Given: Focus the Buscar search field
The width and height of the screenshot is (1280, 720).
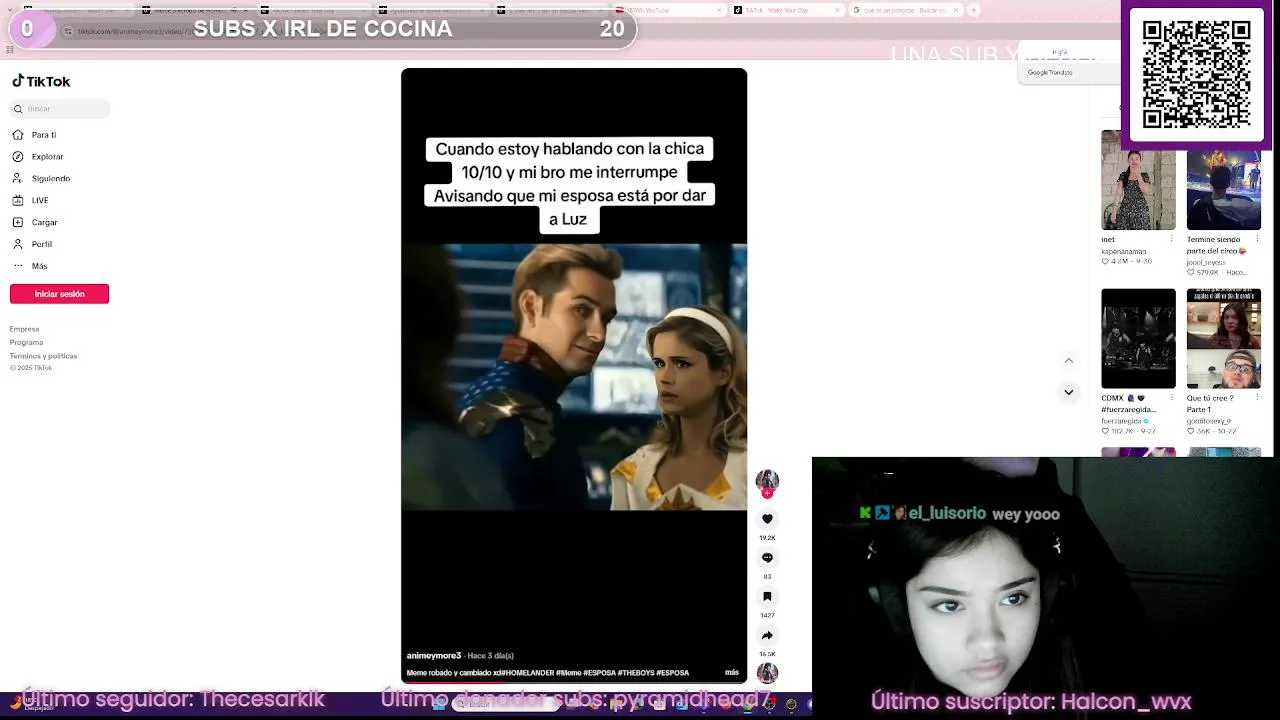Looking at the screenshot, I should (60, 108).
